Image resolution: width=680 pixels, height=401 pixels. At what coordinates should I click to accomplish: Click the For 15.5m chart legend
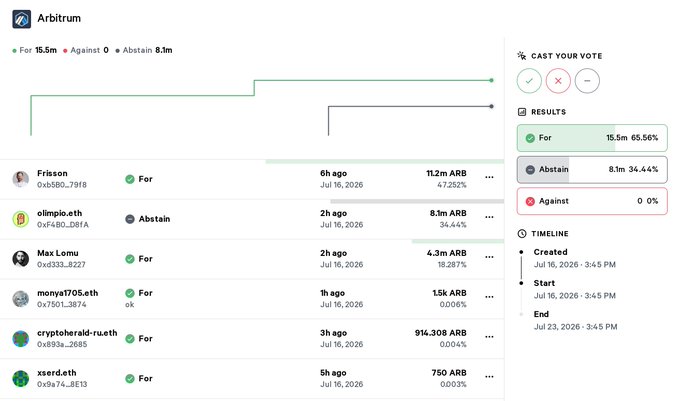point(34,50)
